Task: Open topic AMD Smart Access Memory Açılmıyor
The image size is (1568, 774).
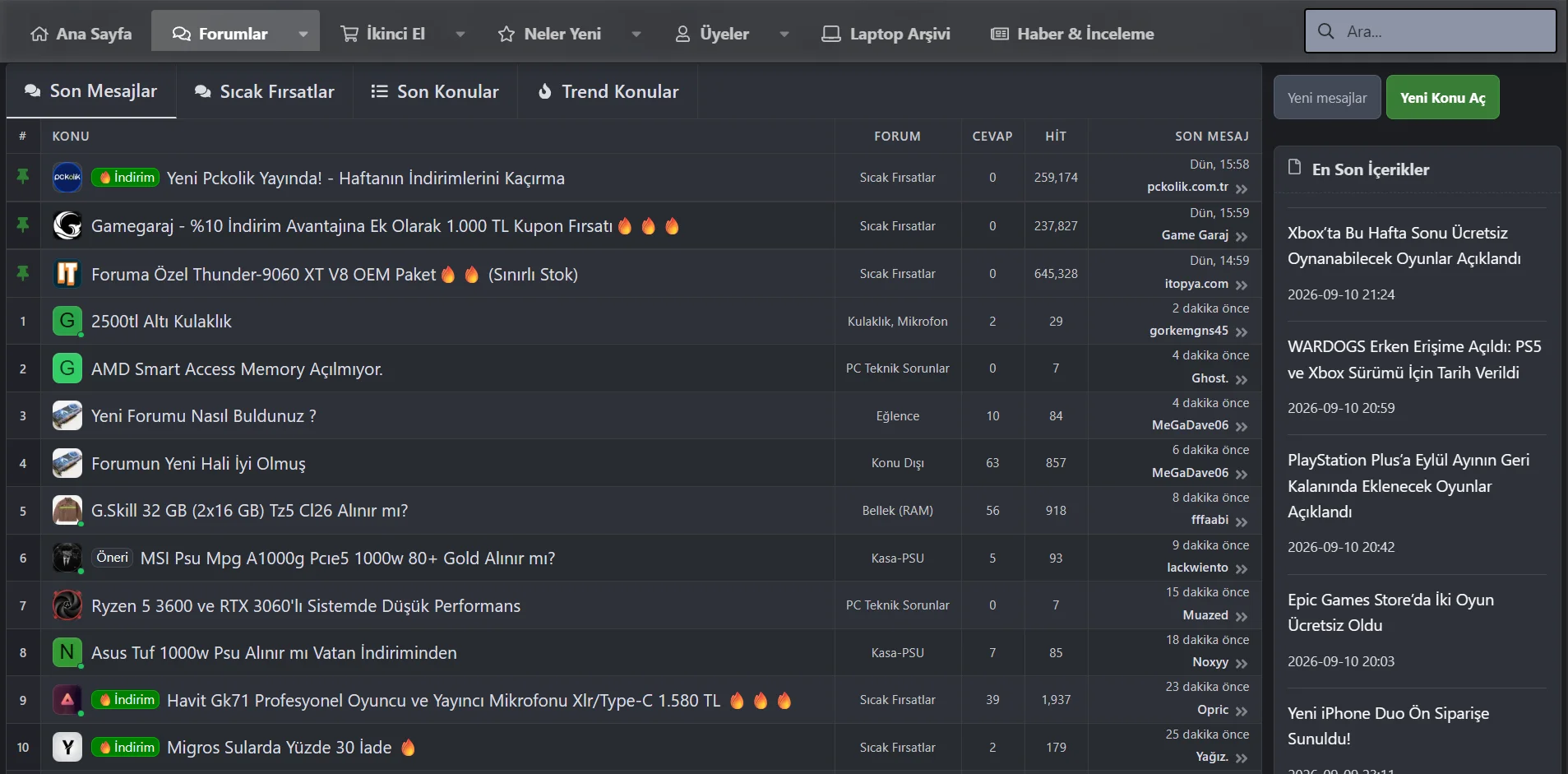Action: (x=237, y=369)
